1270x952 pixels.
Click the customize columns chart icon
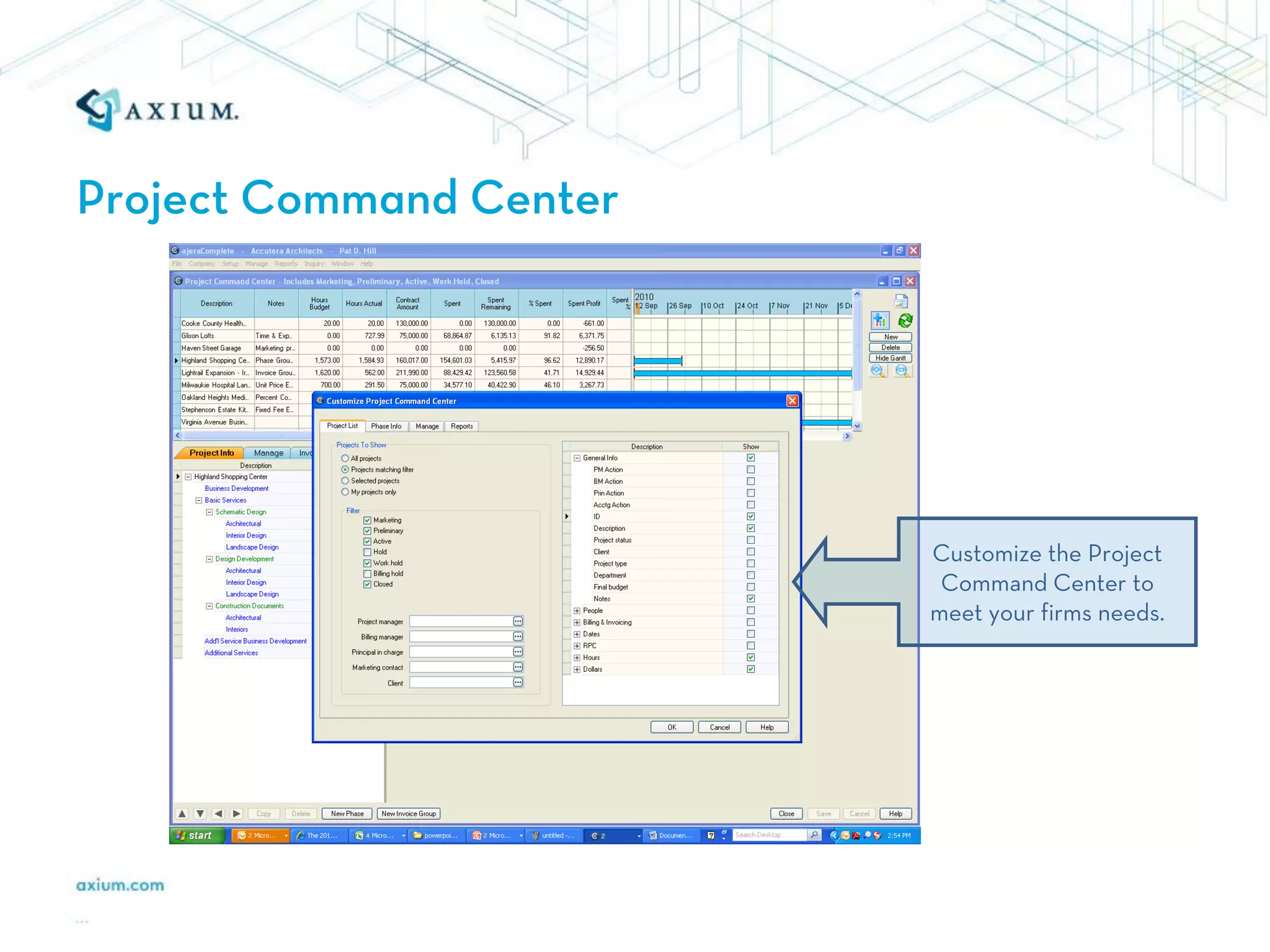pos(879,320)
